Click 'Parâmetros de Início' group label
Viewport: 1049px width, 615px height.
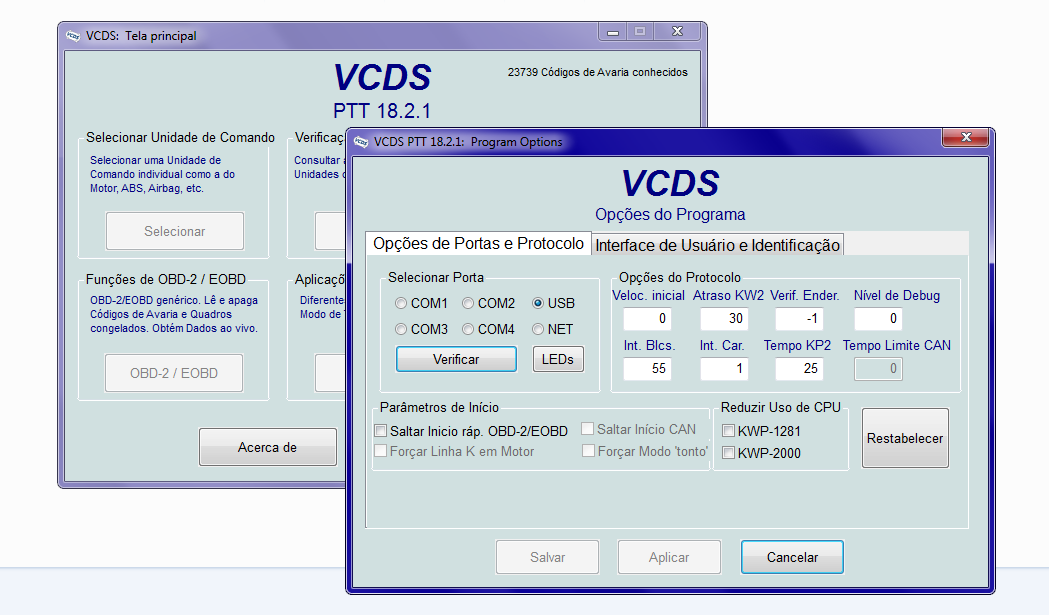440,408
